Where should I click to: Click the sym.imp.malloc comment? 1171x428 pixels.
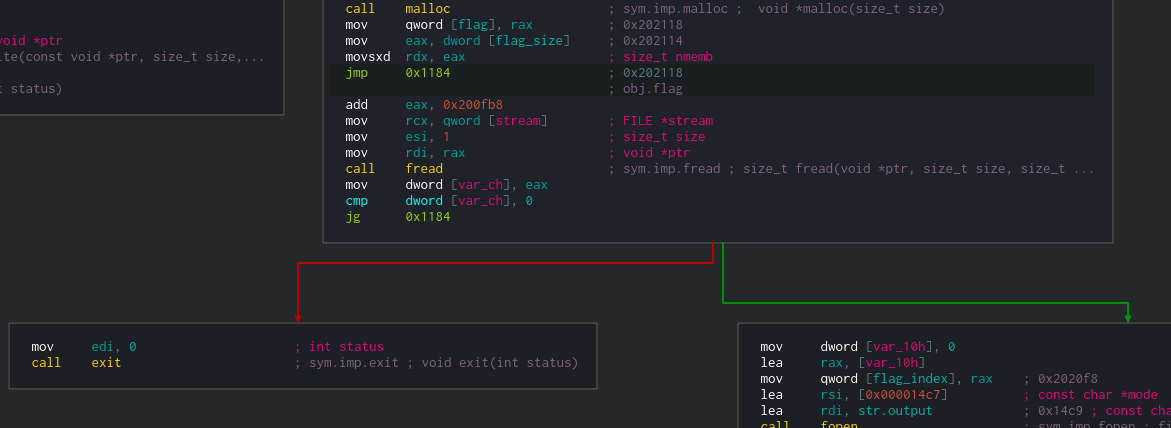click(x=777, y=9)
